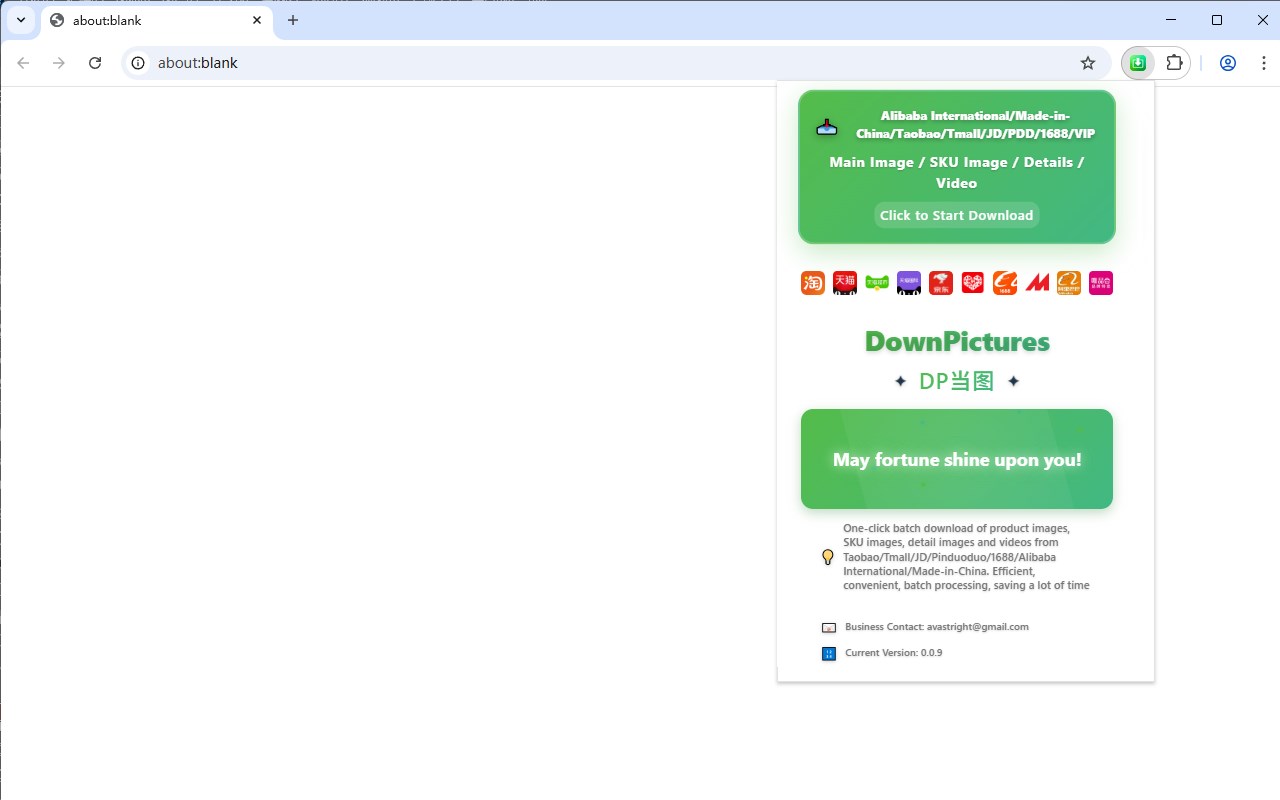Bookmark this tab with the star icon
Screen dimensions: 1280x800
click(x=1088, y=63)
